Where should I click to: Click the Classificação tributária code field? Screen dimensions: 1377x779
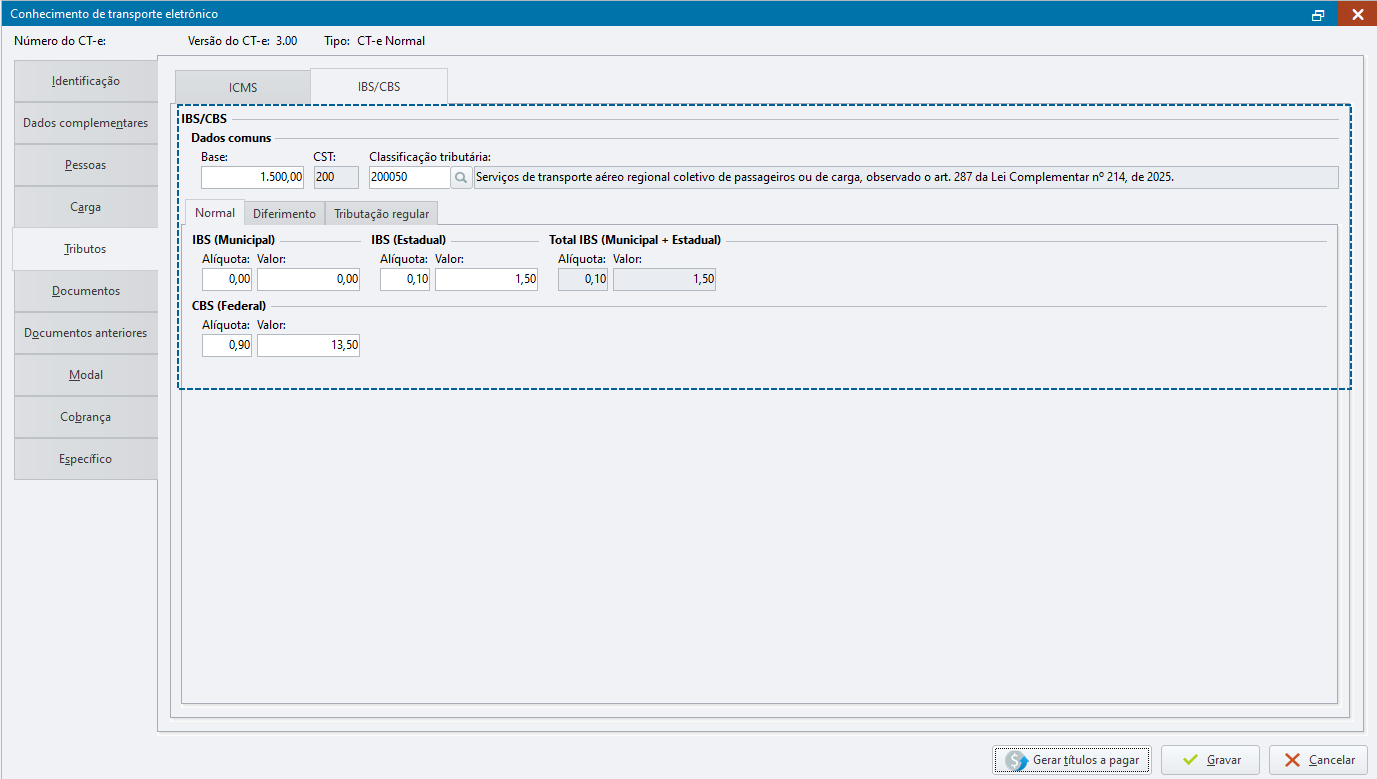click(408, 178)
